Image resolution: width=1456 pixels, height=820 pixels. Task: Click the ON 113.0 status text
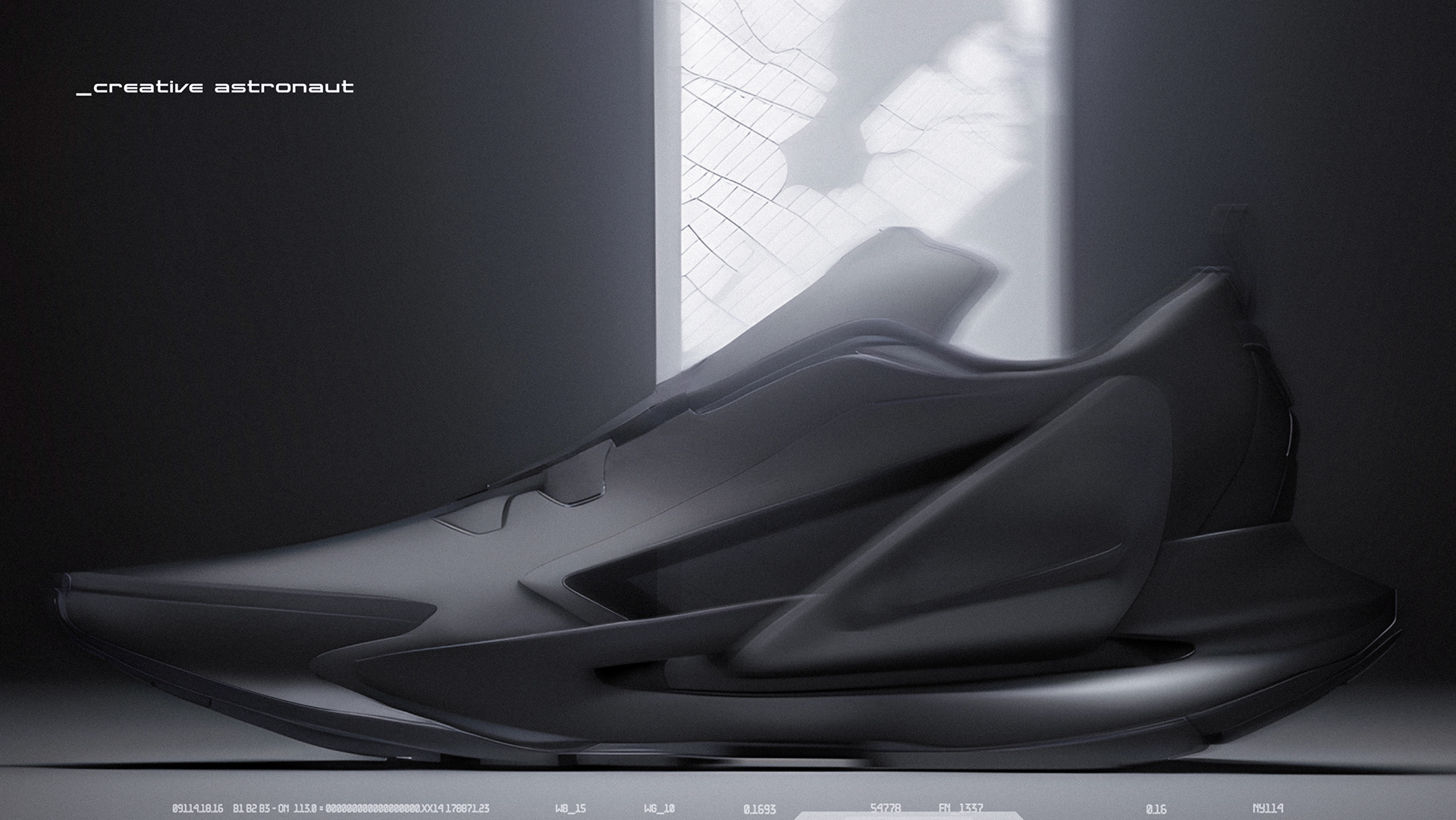click(x=297, y=809)
